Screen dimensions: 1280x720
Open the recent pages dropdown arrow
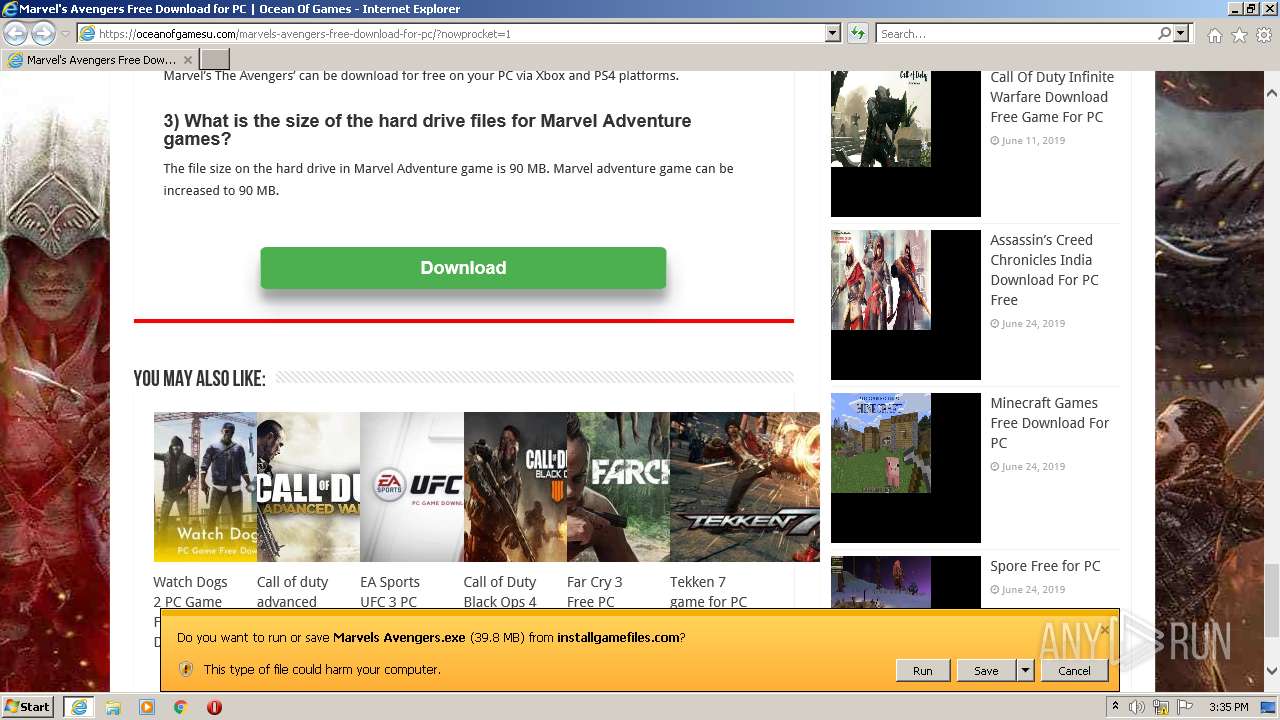coord(65,34)
